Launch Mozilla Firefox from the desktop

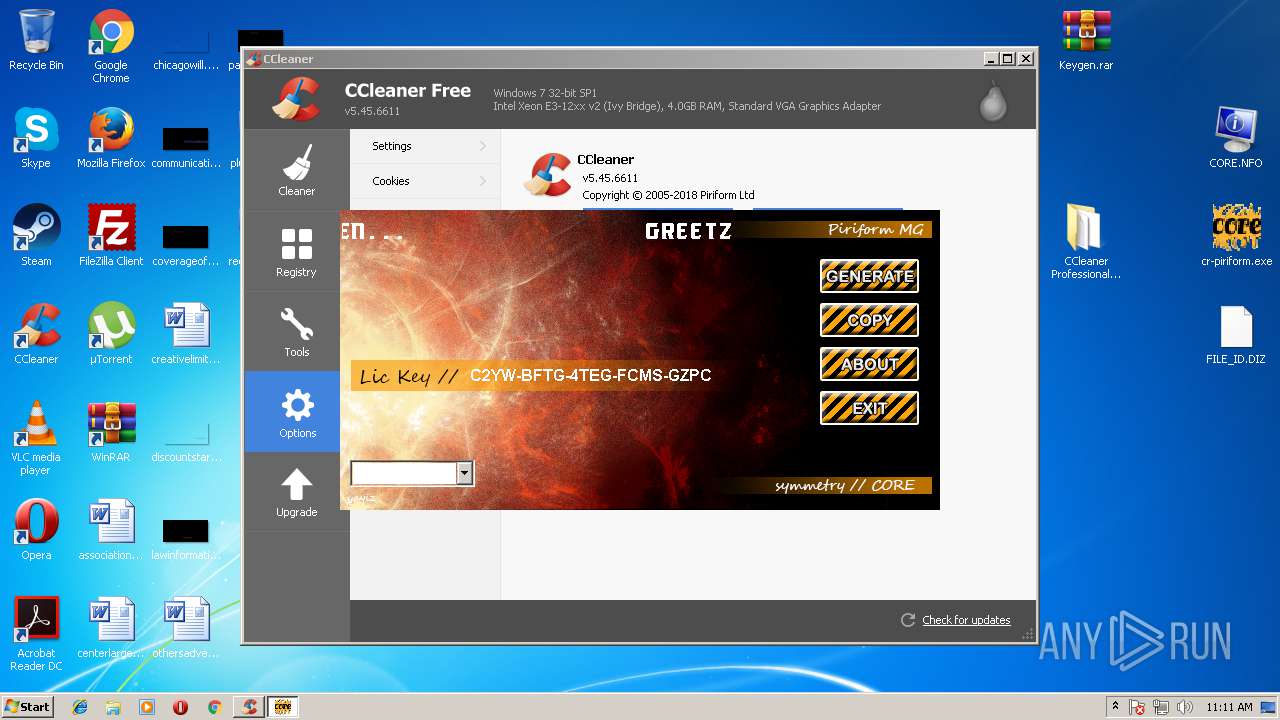tap(111, 138)
